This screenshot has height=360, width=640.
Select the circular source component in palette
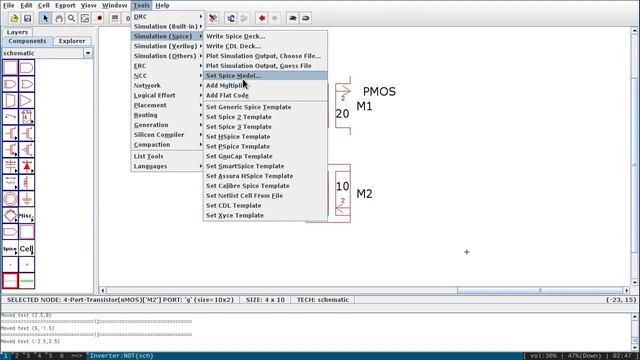(x=10, y=199)
